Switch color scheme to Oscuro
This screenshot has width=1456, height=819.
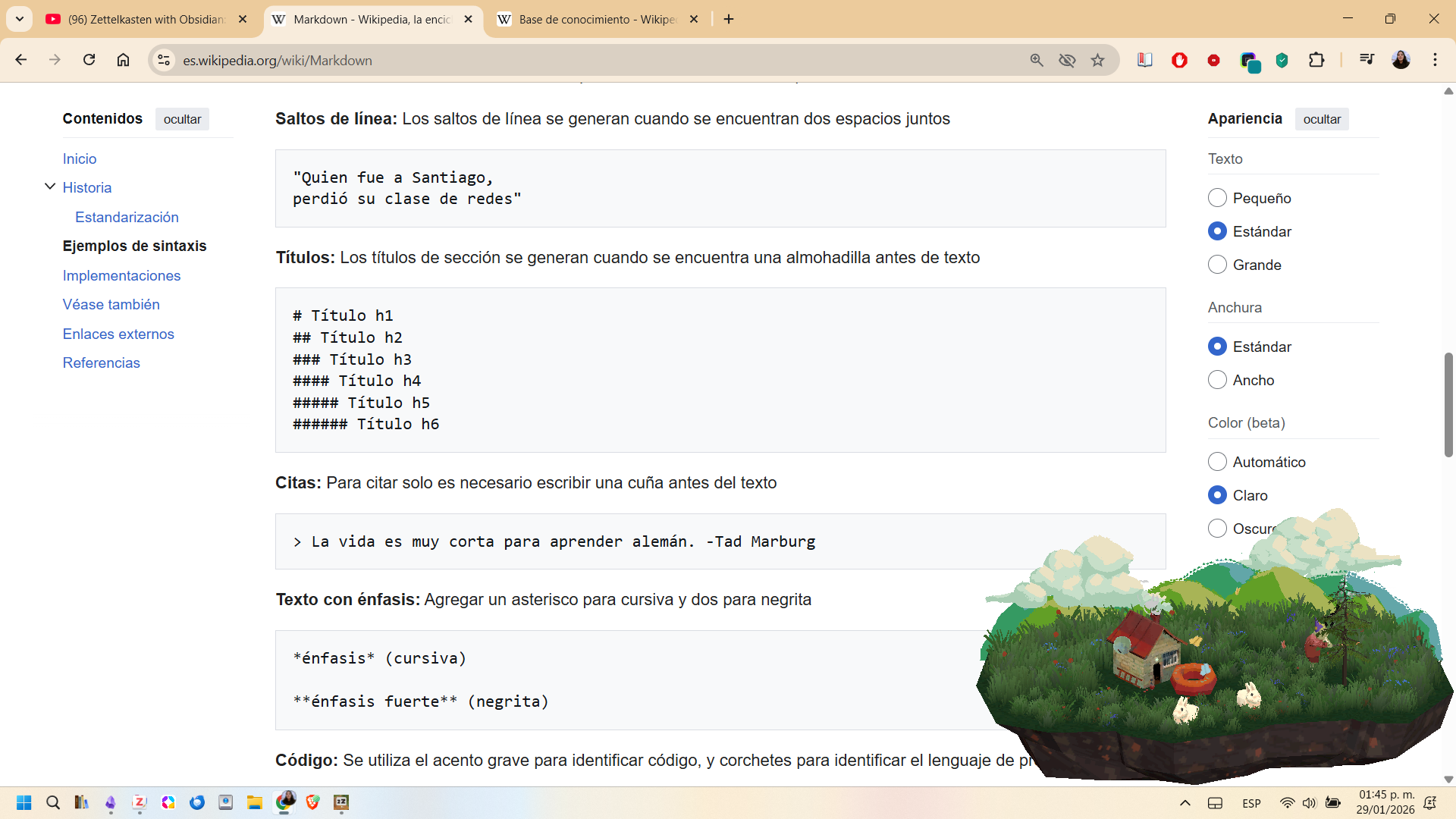coord(1218,529)
